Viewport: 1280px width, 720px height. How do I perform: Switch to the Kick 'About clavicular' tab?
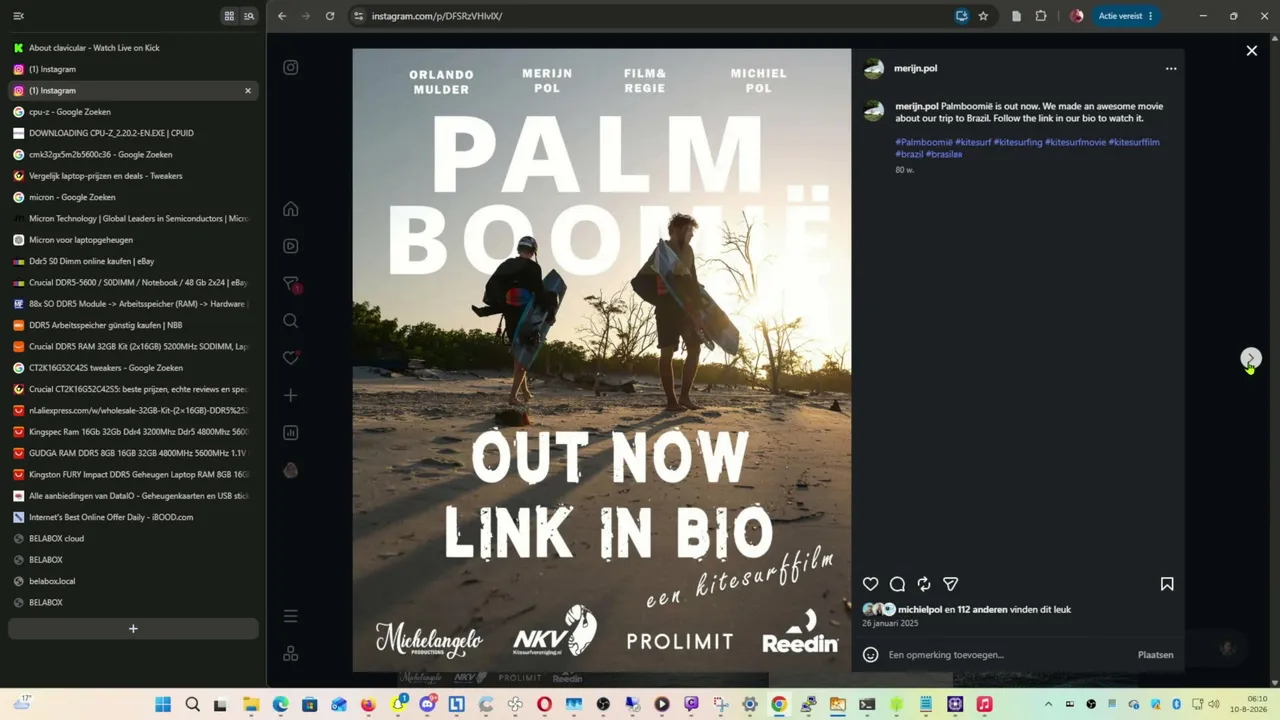(133, 48)
